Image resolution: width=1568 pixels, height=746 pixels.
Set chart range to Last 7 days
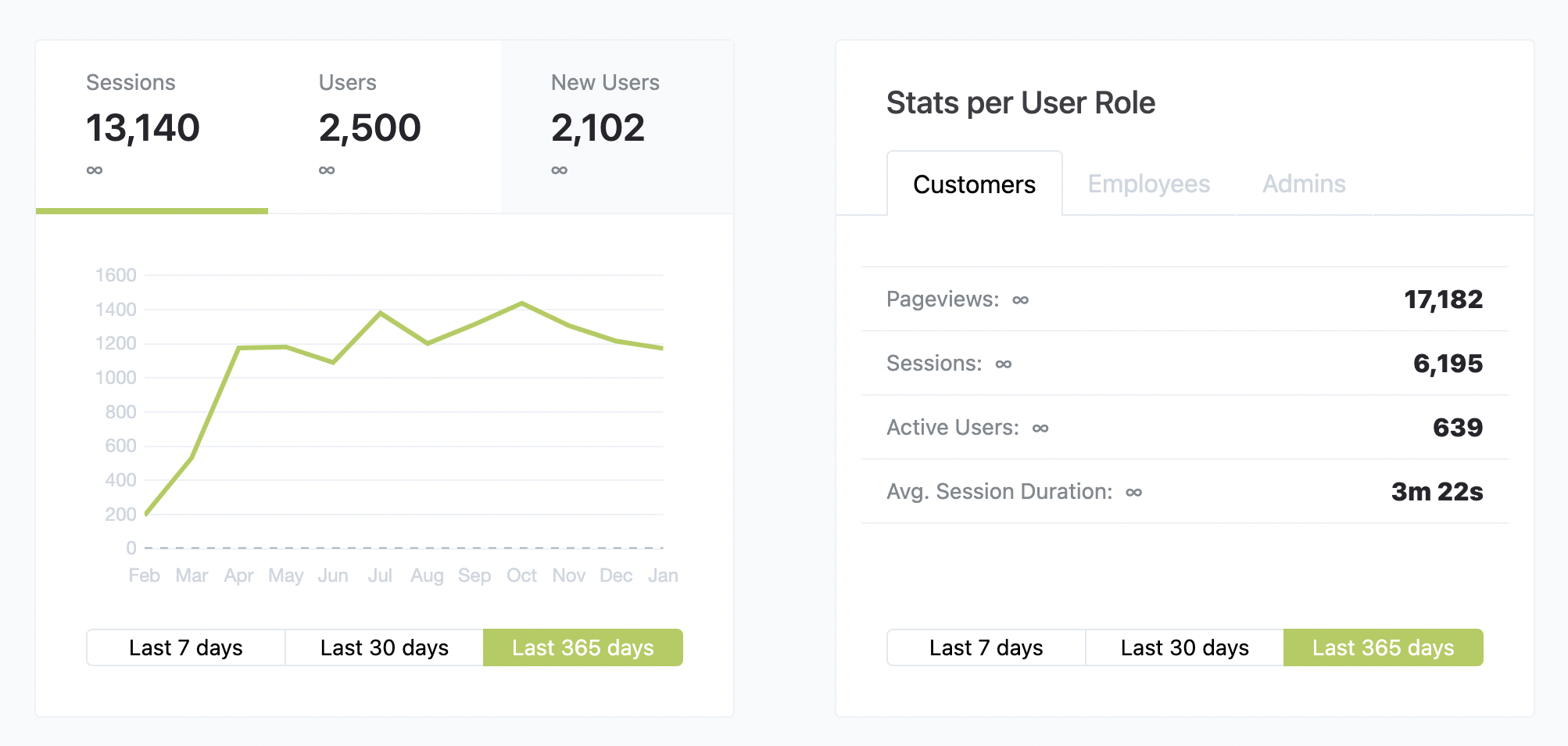pos(186,647)
